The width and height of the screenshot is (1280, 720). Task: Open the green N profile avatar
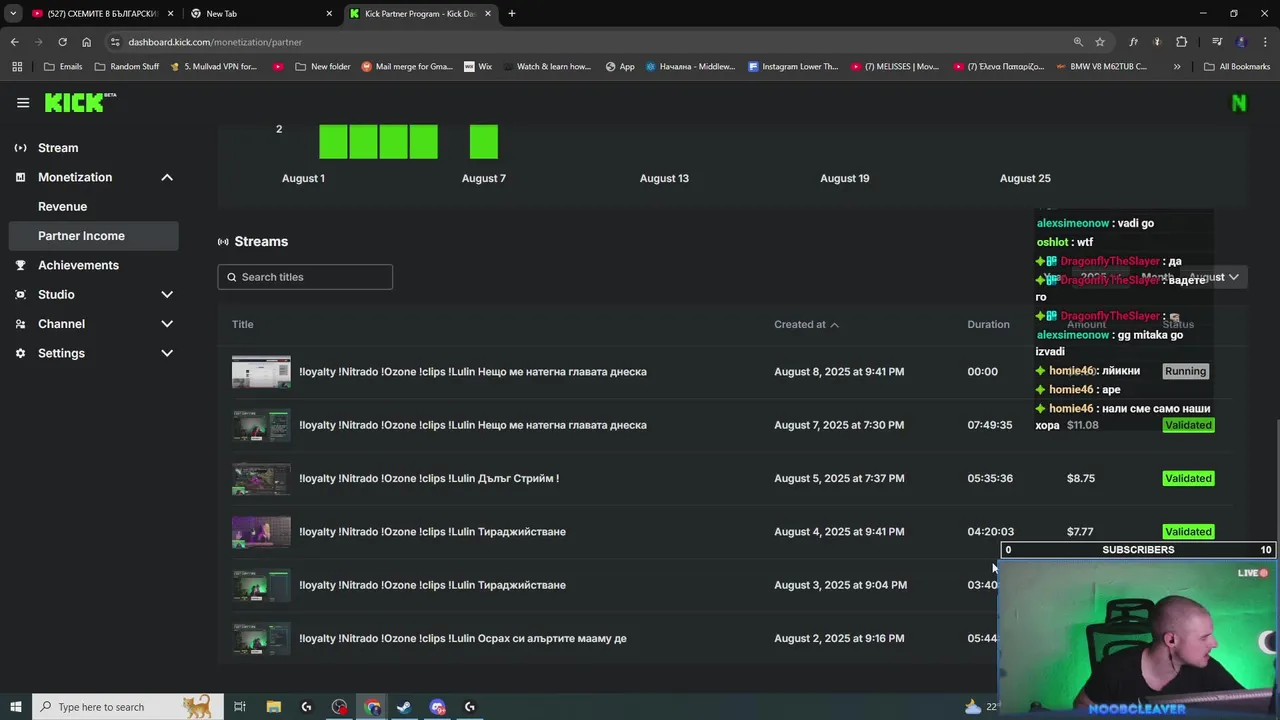point(1239,102)
